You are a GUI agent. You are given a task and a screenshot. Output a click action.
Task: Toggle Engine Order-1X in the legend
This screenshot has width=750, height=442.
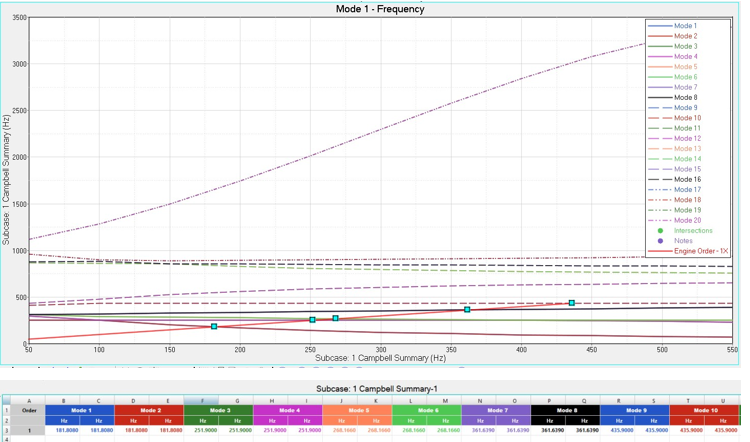[694, 251]
